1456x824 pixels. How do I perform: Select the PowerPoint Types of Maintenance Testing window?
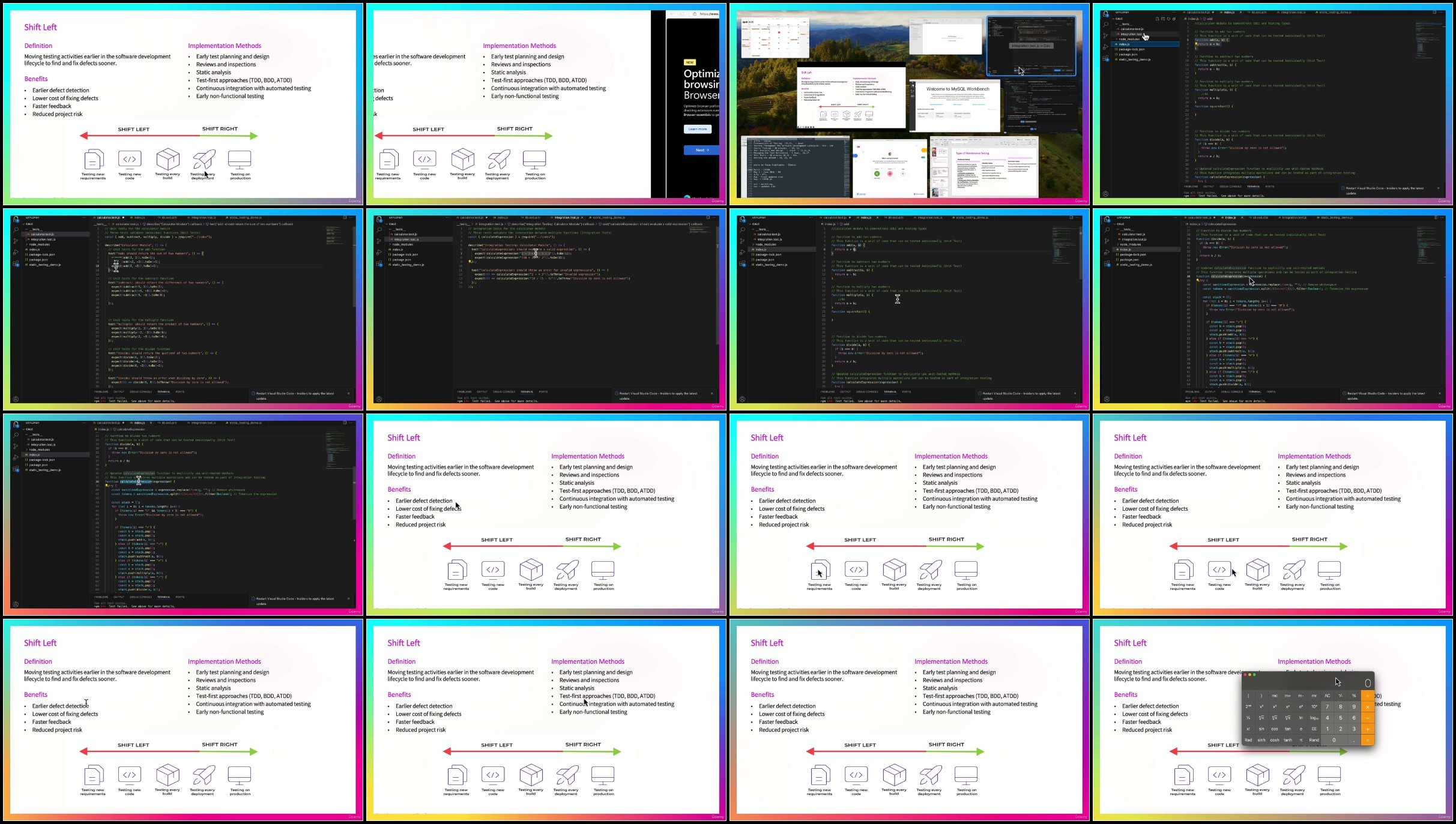(984, 167)
